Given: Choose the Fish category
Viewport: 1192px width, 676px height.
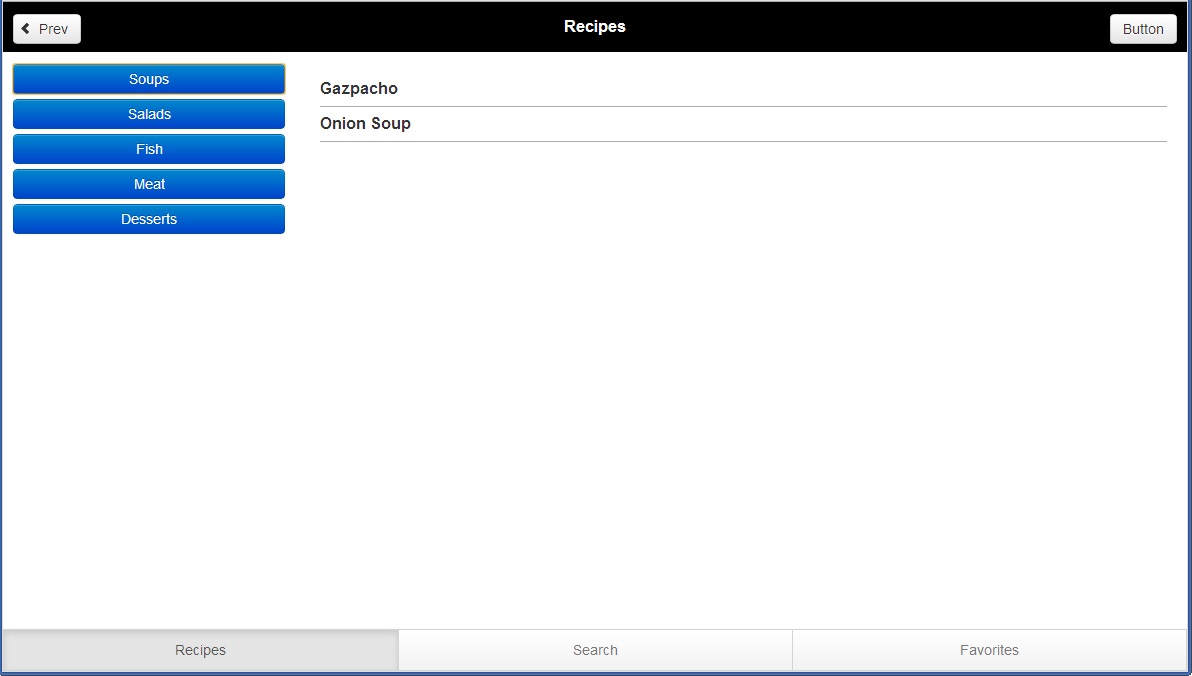Looking at the screenshot, I should [x=149, y=149].
